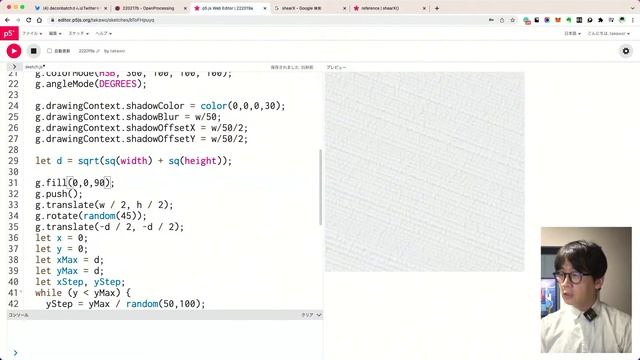The width and height of the screenshot is (640, 360).
Task: Go forward in browser history
Action: [18, 20]
